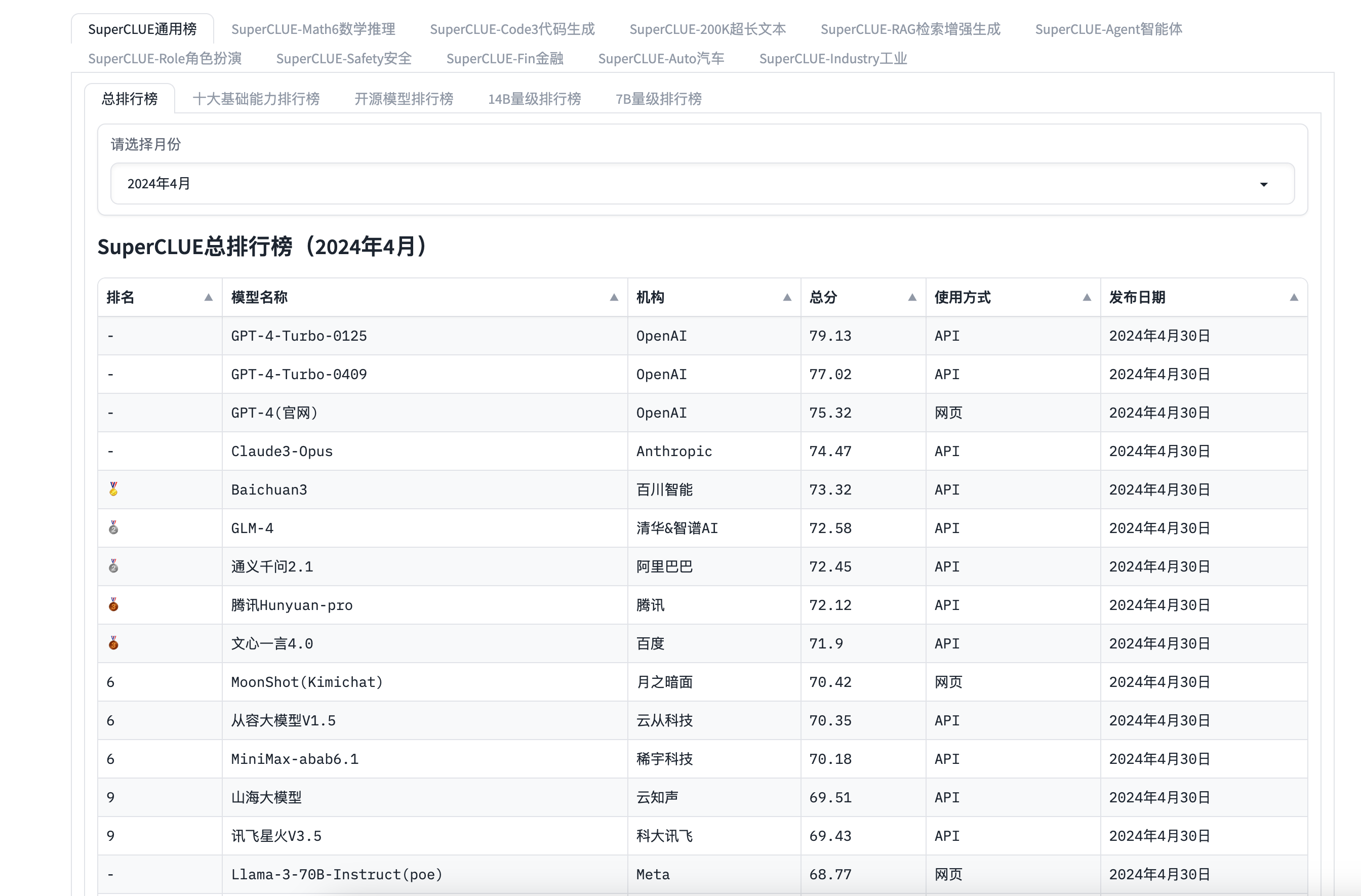
Task: Open SuperCLUE-Math6数学推理 tab
Action: [x=313, y=29]
